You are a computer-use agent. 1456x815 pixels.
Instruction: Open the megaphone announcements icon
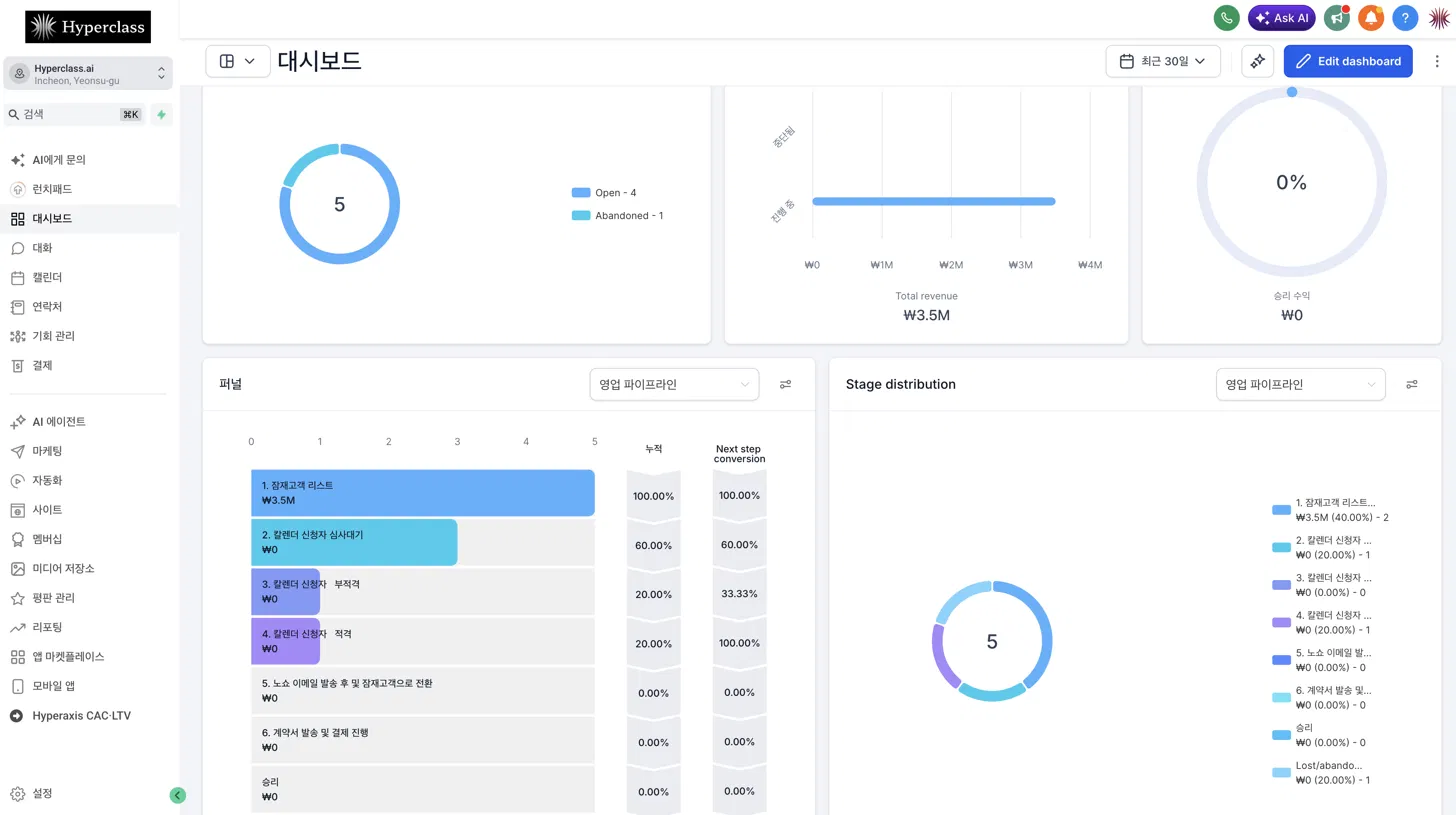tap(1336, 18)
